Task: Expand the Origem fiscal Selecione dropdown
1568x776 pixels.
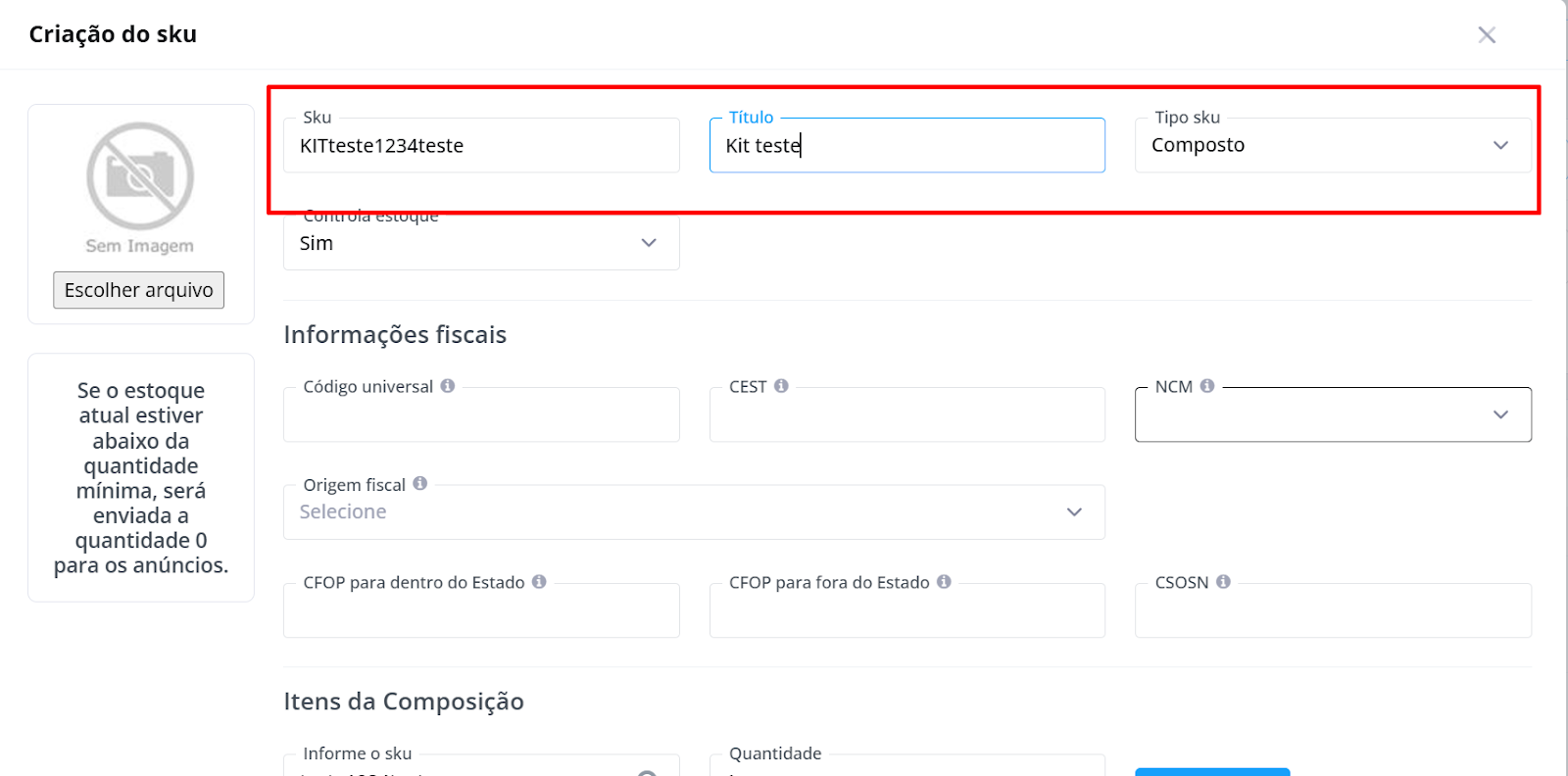Action: (x=694, y=511)
